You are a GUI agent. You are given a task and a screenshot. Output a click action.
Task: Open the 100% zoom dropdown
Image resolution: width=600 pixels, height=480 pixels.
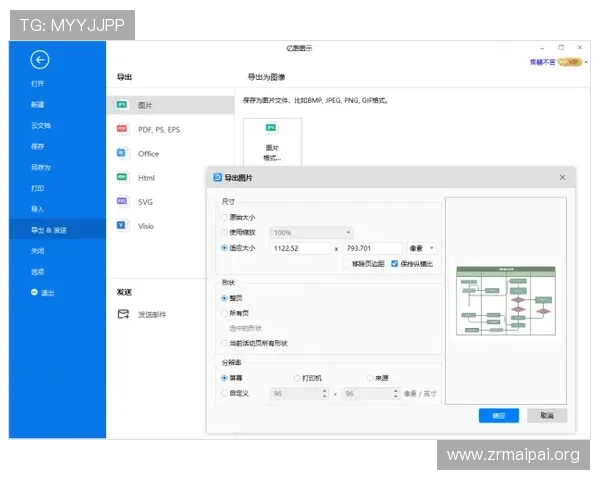pos(311,232)
